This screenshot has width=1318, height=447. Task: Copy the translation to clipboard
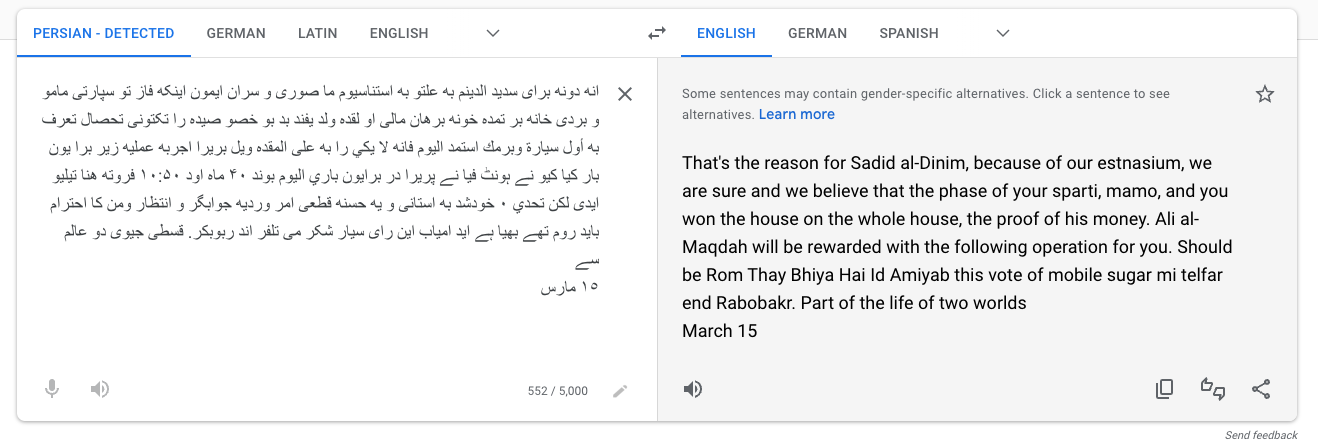click(1164, 389)
